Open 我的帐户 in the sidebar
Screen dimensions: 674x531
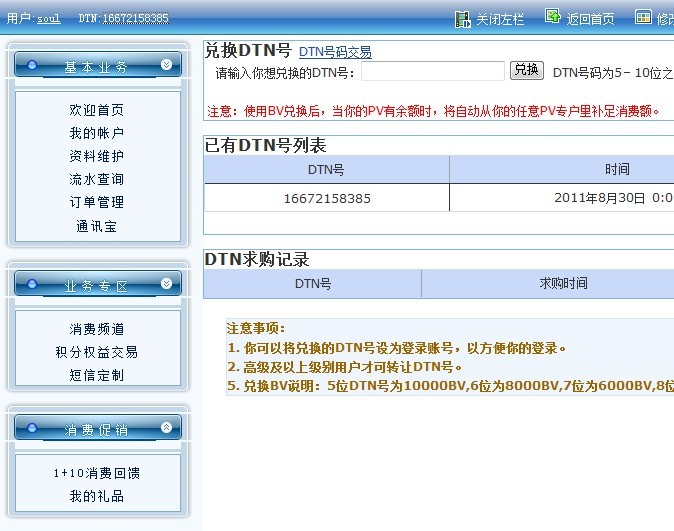[97, 133]
